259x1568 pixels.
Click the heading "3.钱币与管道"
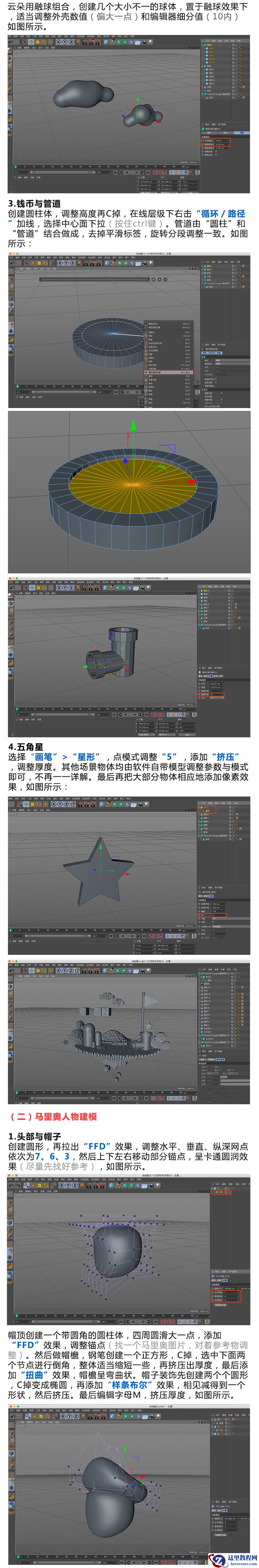[x=35, y=203]
